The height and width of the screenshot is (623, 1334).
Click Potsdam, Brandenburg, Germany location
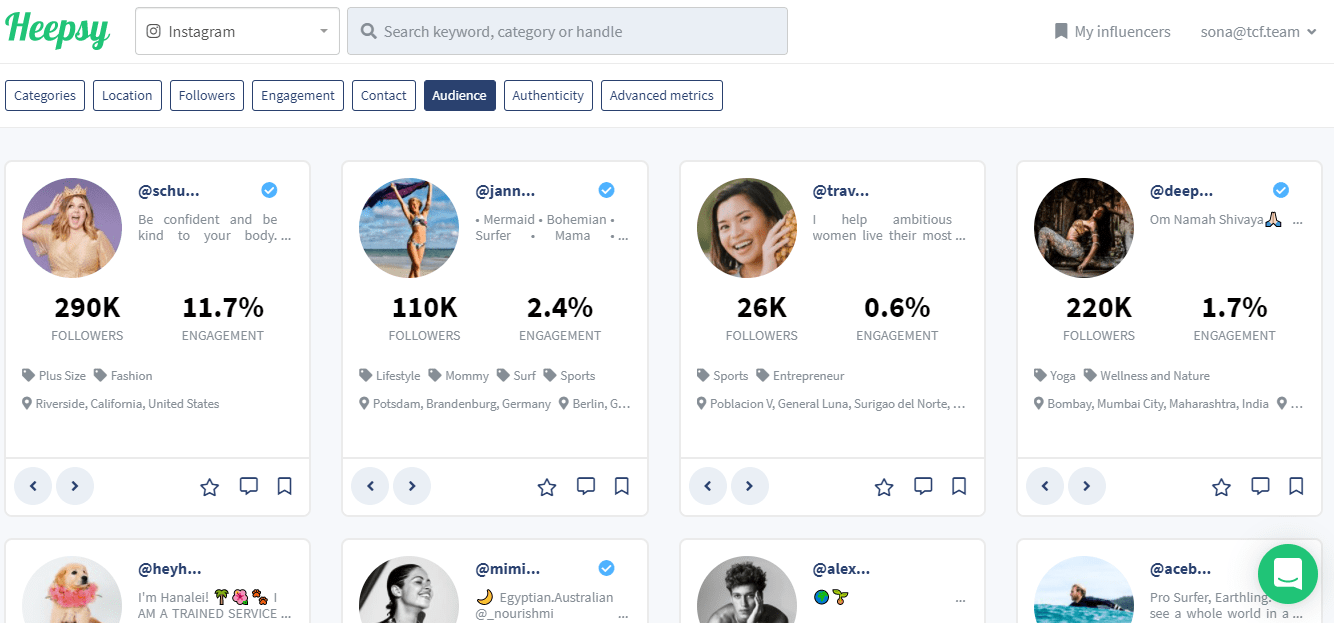[x=456, y=404]
